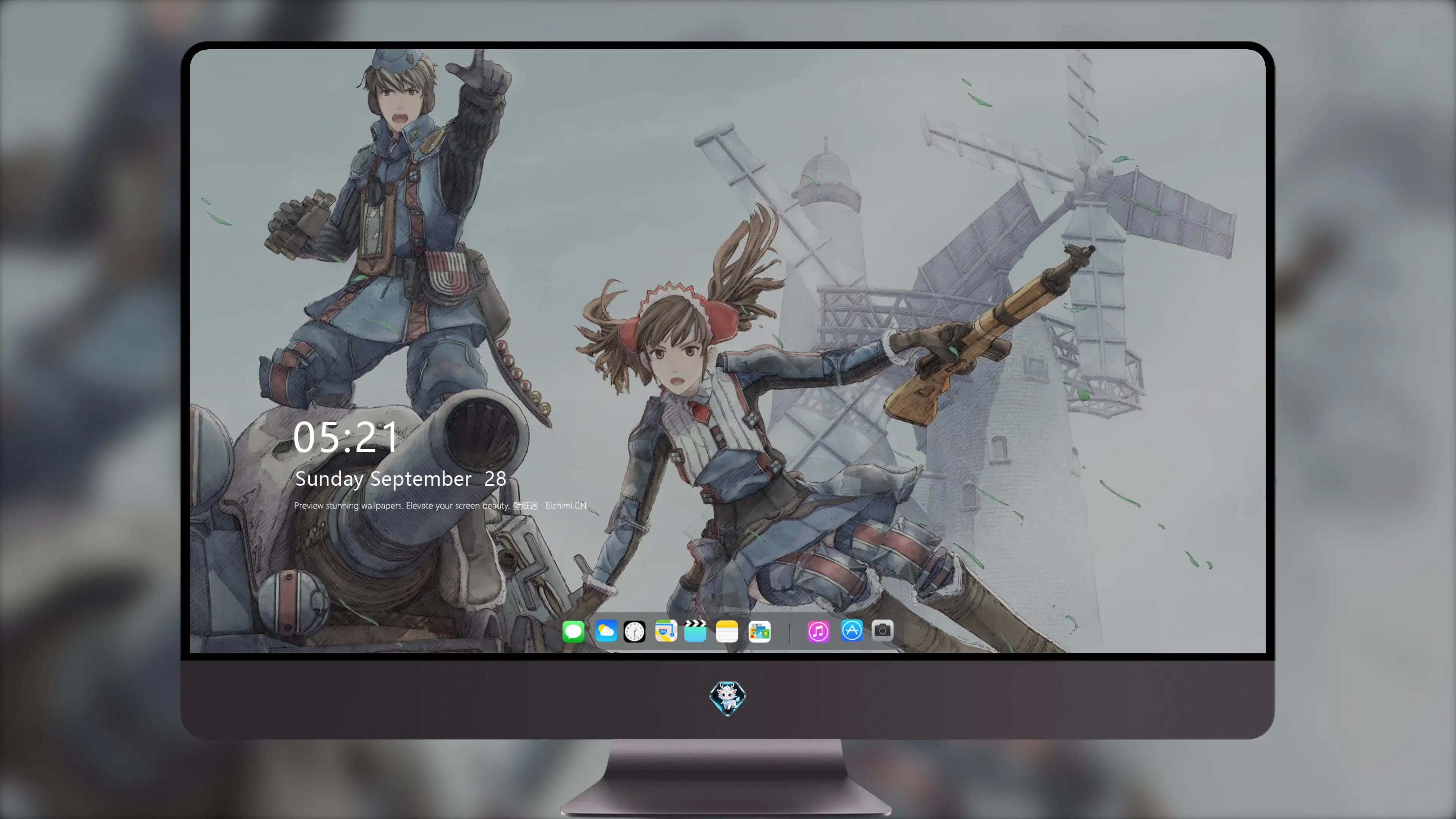Launch the Maps app icon
Screen dimensions: 1456x819
point(666,631)
